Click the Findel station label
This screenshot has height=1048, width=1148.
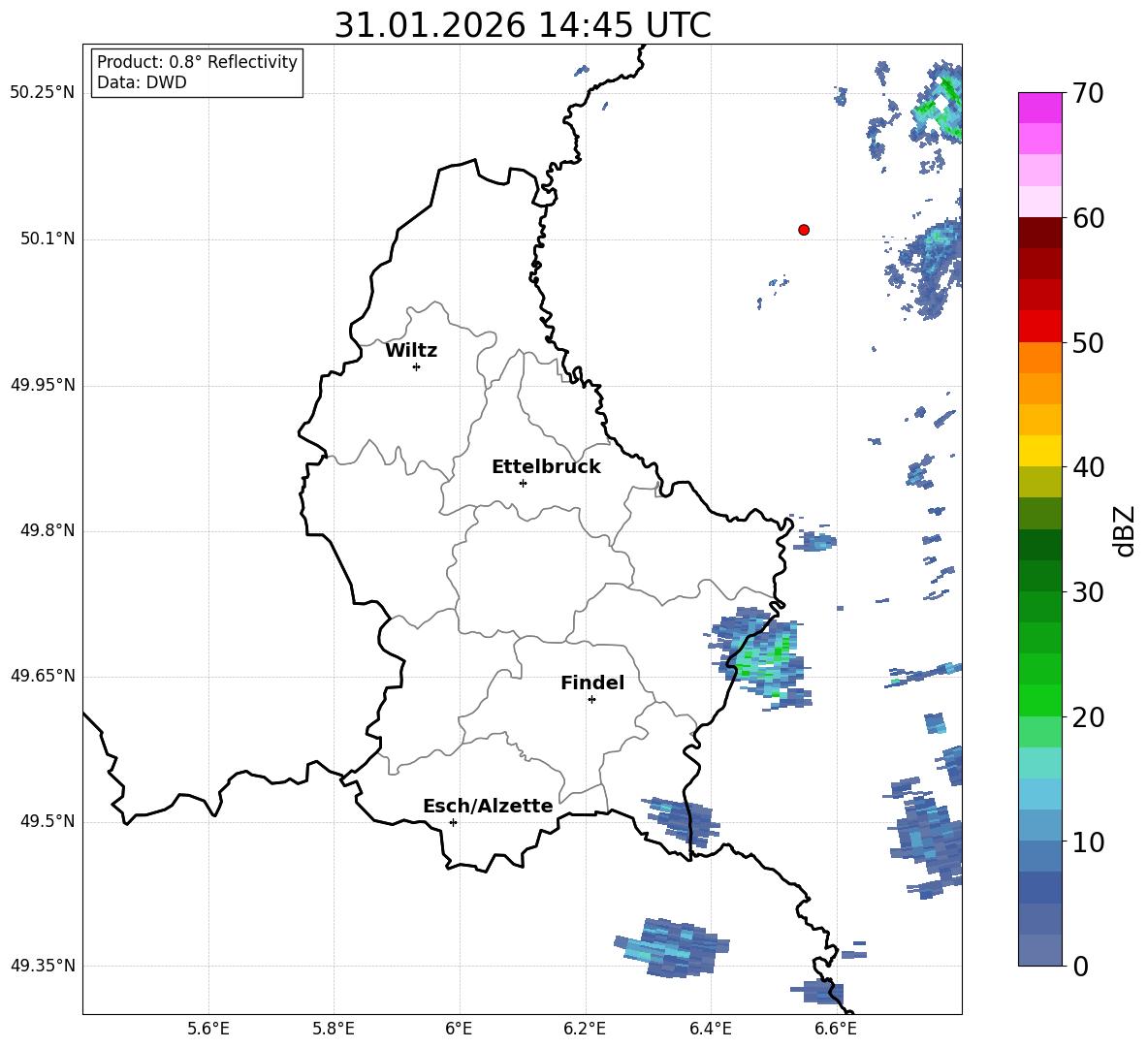(592, 683)
